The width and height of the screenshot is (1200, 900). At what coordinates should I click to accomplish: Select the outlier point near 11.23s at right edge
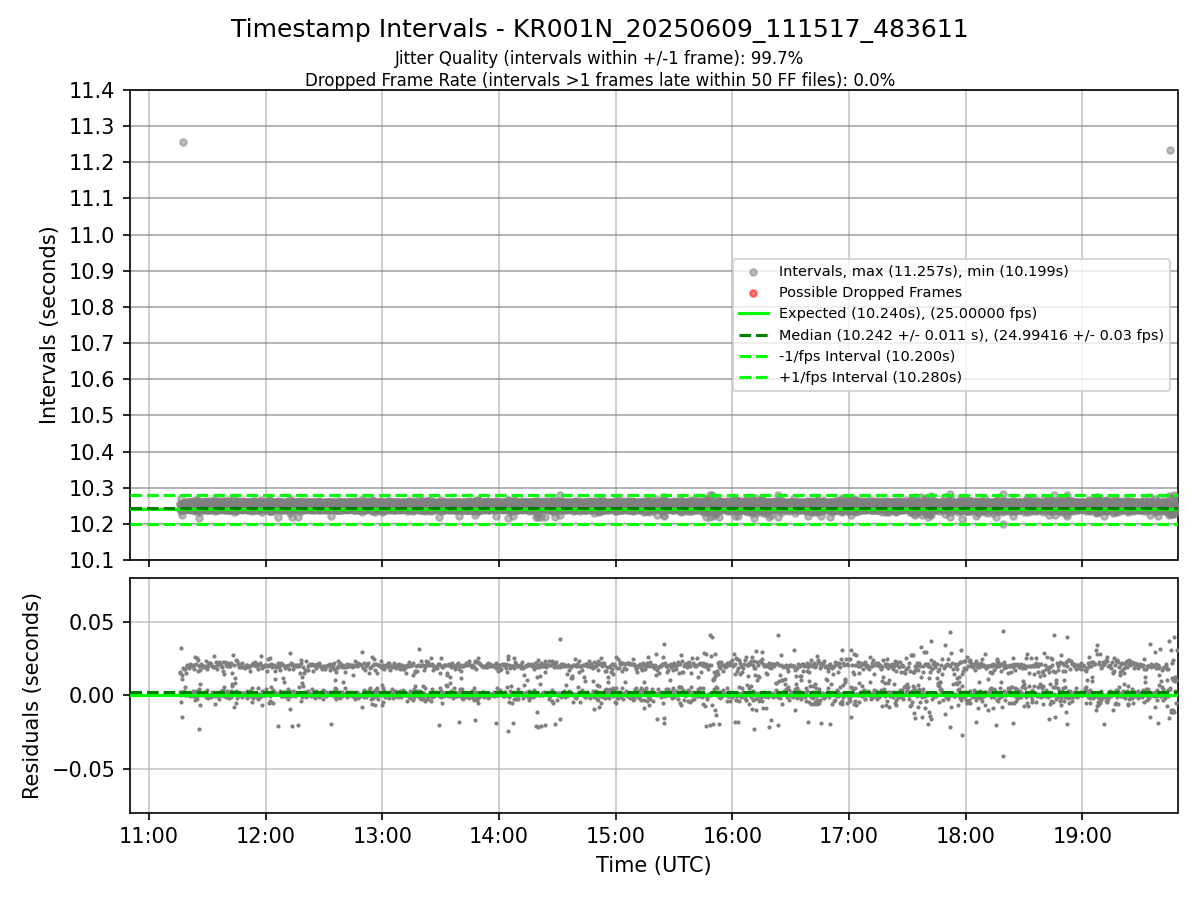(x=1170, y=150)
